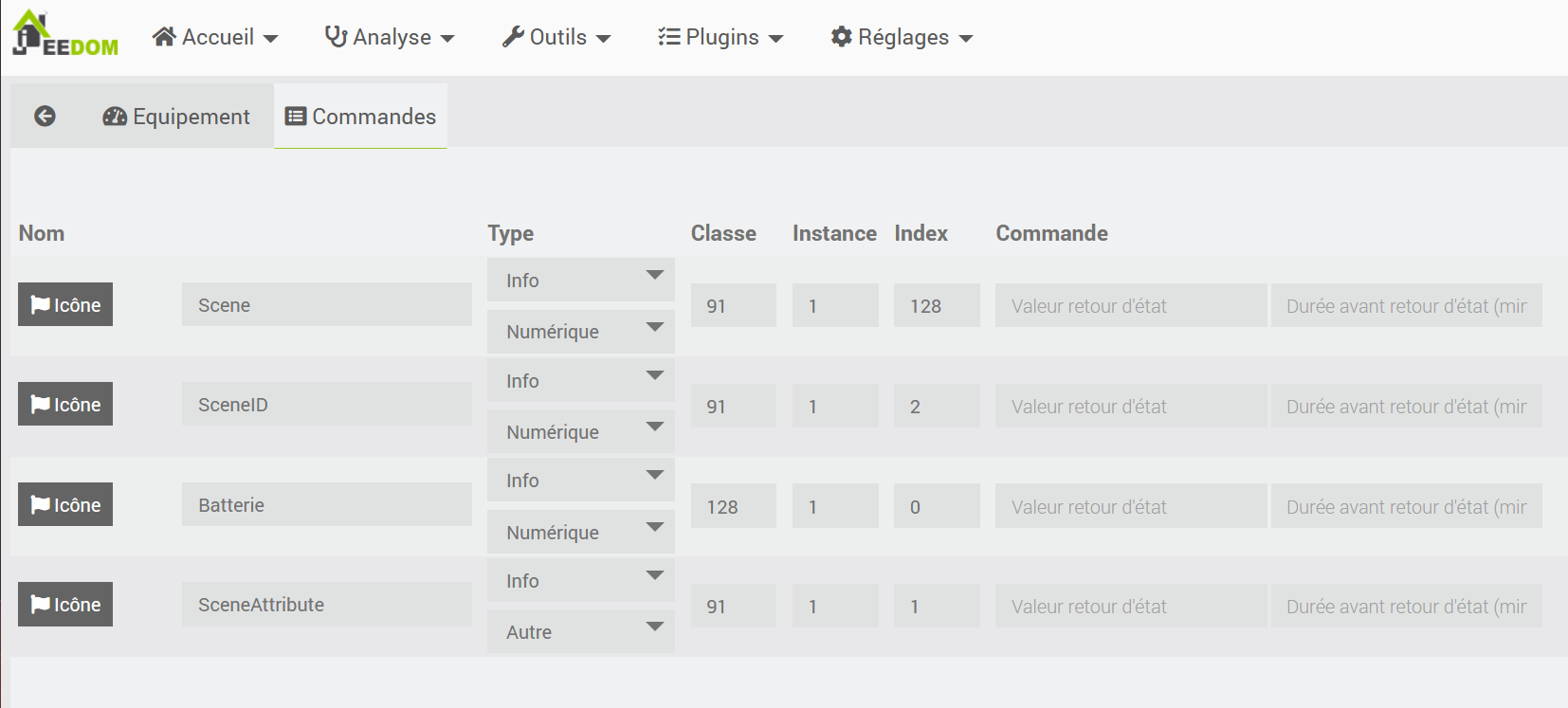Select the Commandes tab
This screenshot has height=708, width=1568.
[x=361, y=117]
